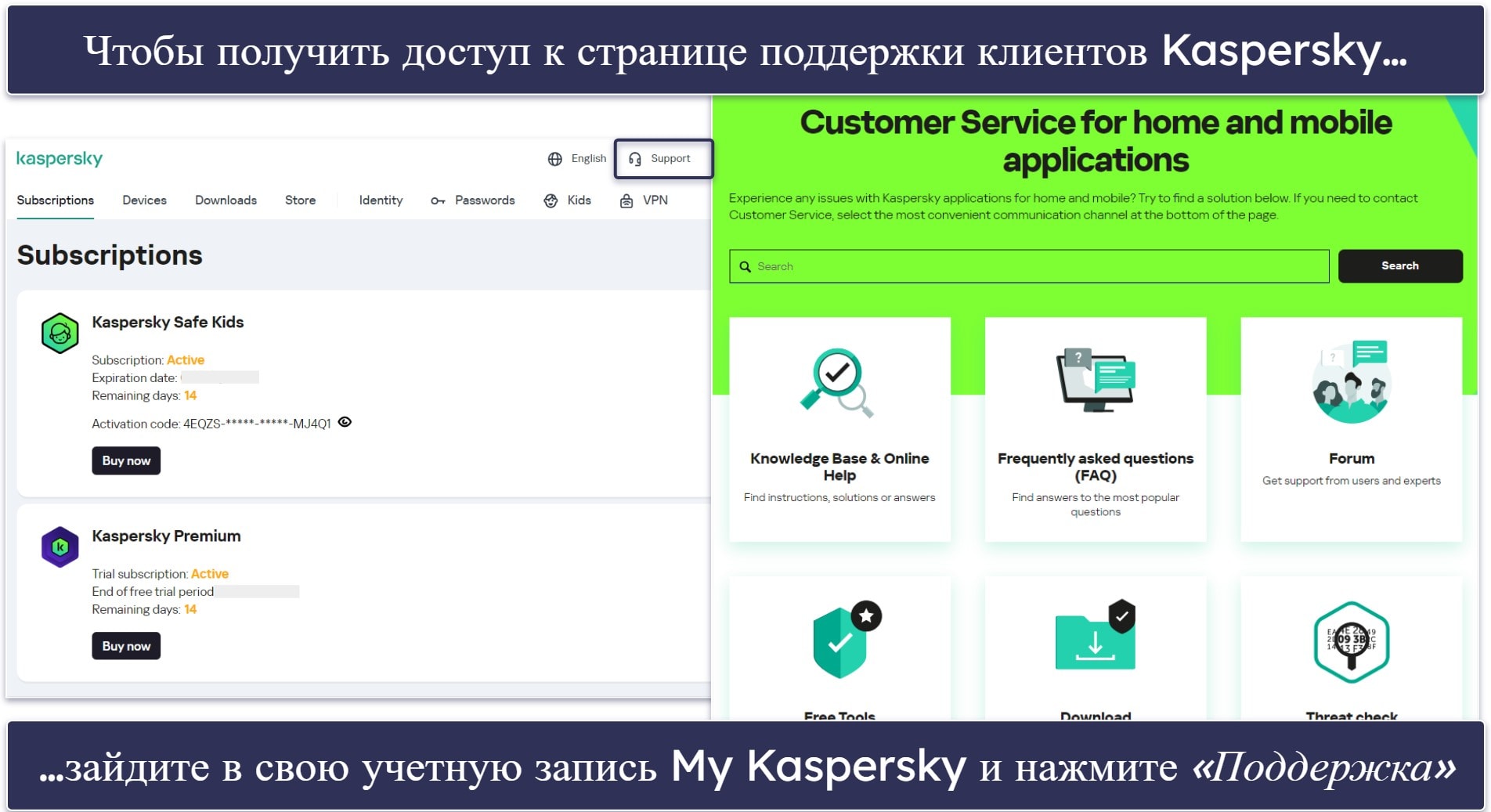The width and height of the screenshot is (1491, 812).
Task: Click Buy now for Kaspersky Safe Kids
Action: pyautogui.click(x=126, y=460)
